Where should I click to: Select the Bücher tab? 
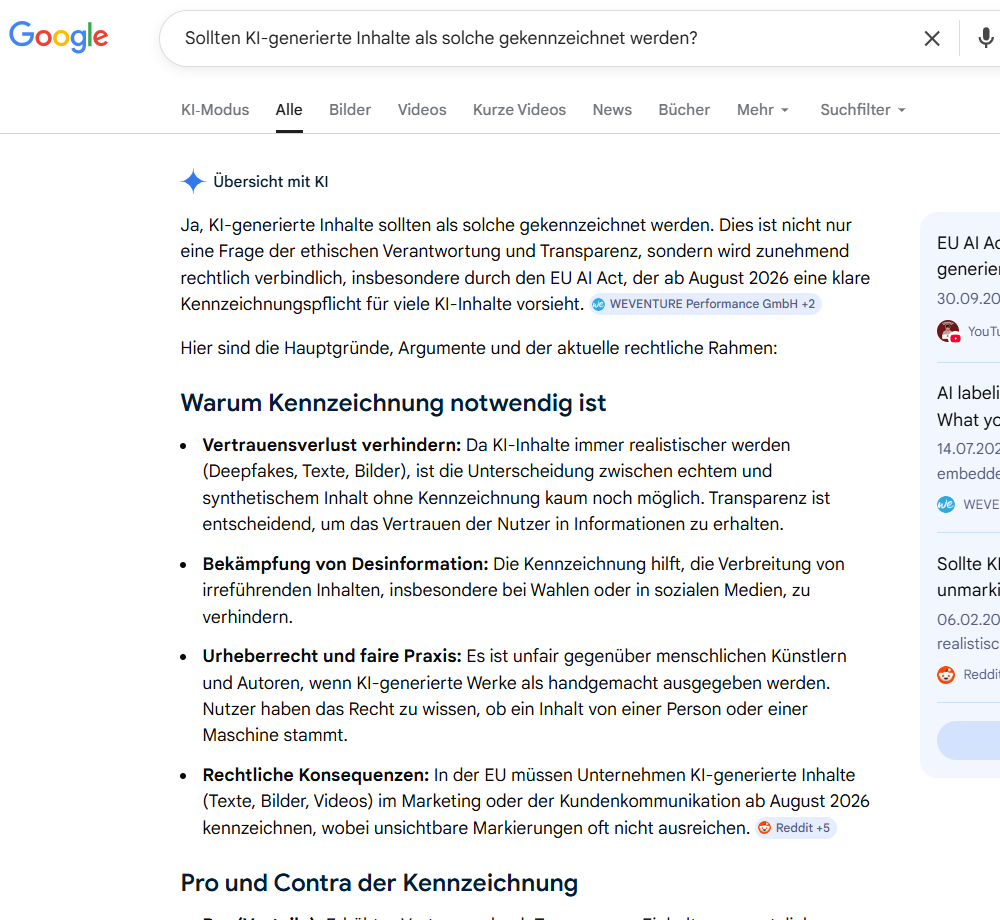click(x=684, y=110)
